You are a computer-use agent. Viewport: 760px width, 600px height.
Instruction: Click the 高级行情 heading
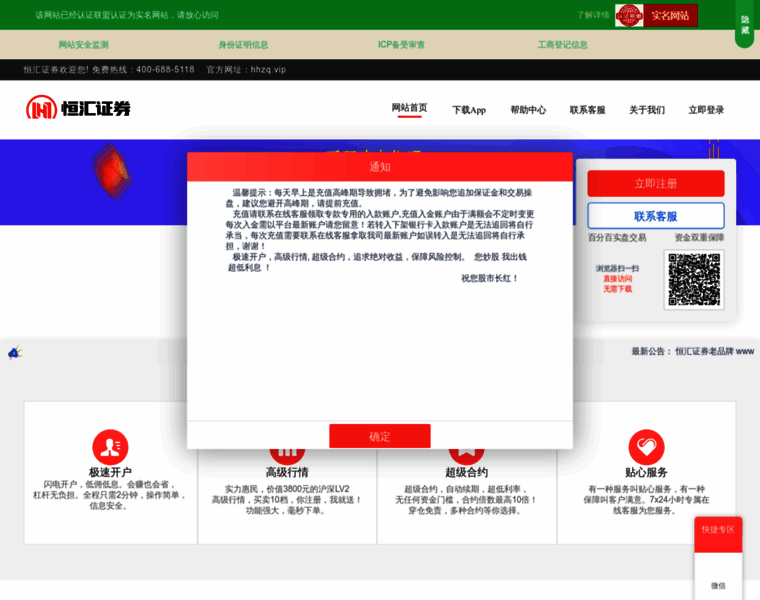287,472
